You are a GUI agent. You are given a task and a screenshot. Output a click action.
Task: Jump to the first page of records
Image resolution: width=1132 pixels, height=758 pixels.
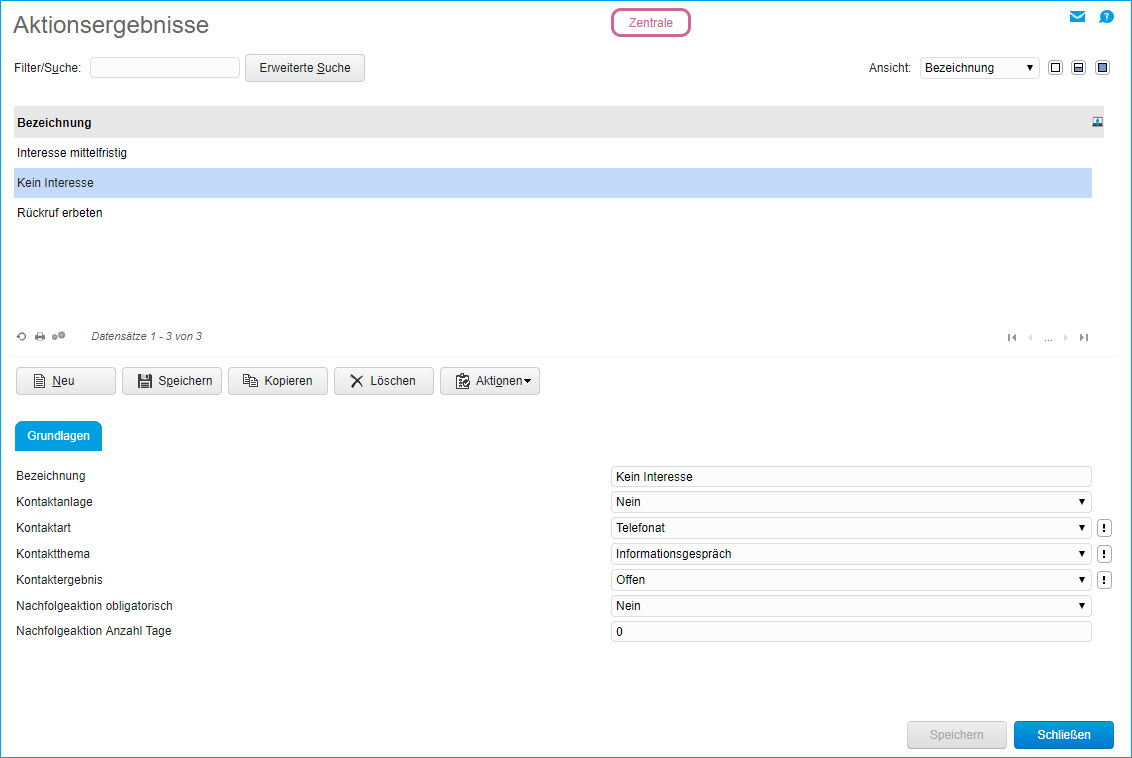[x=1012, y=338]
